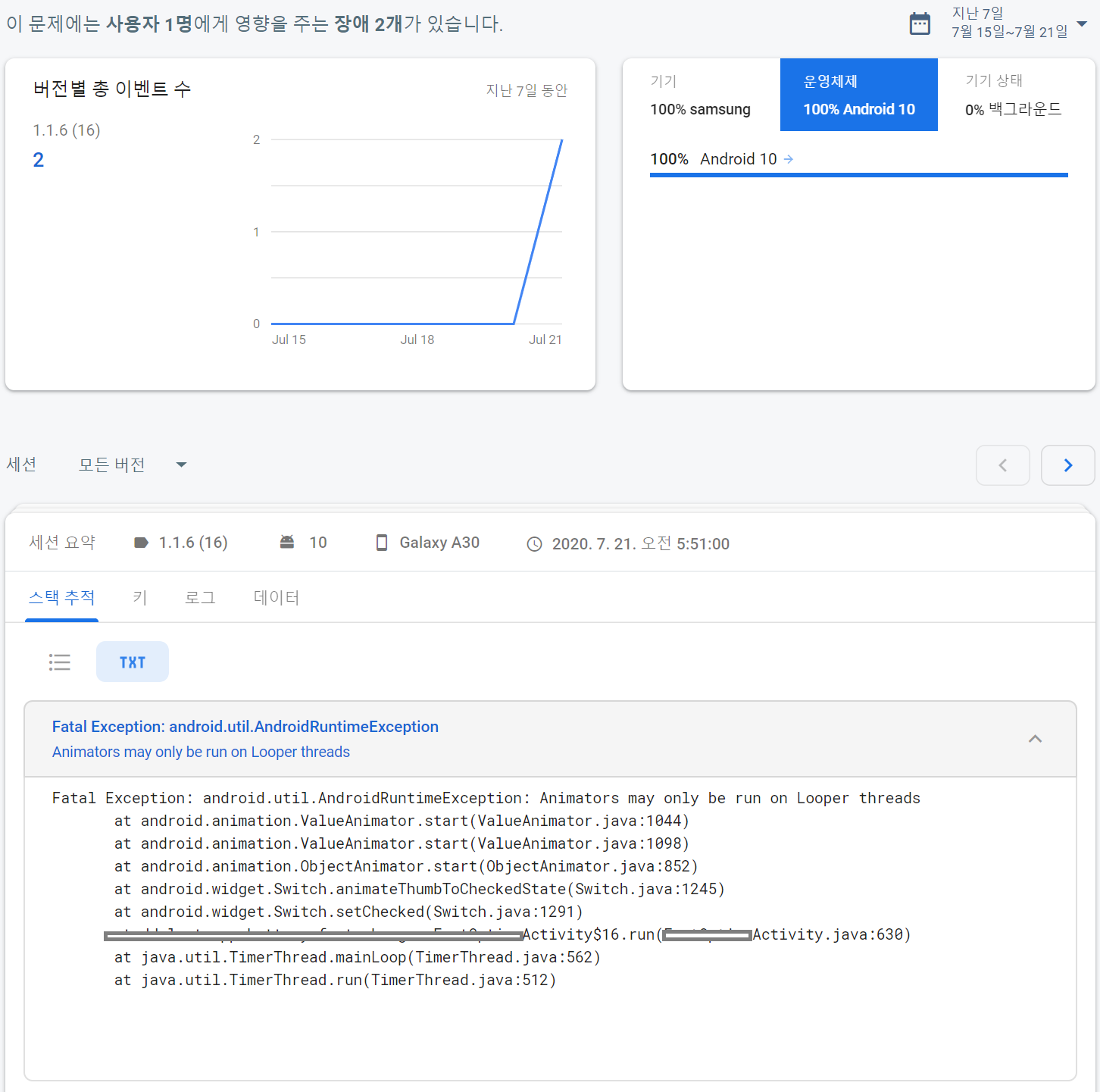The width and height of the screenshot is (1100, 1092).
Task: Go to next session with right chevron
Action: click(x=1067, y=465)
